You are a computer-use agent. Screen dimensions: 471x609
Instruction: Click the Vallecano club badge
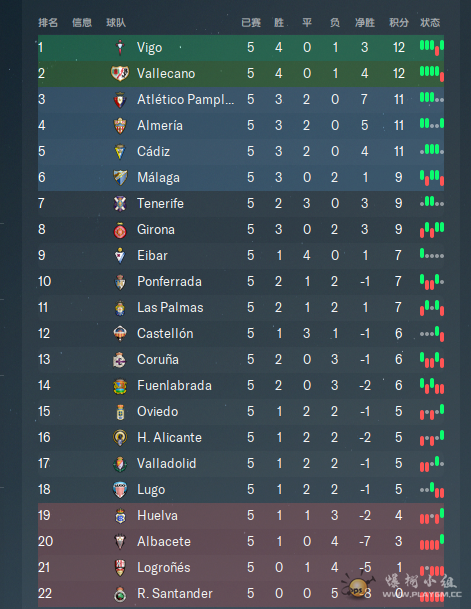pyautogui.click(x=120, y=73)
